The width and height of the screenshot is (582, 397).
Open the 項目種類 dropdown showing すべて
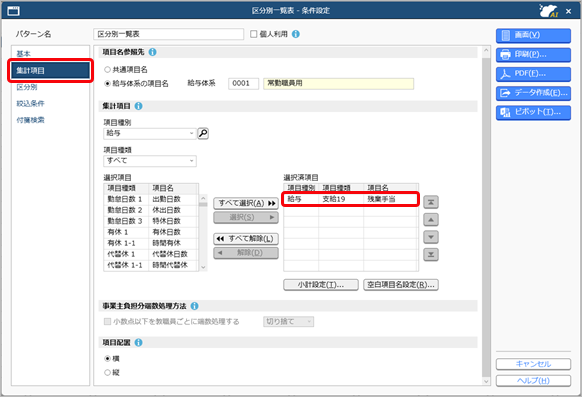(150, 161)
